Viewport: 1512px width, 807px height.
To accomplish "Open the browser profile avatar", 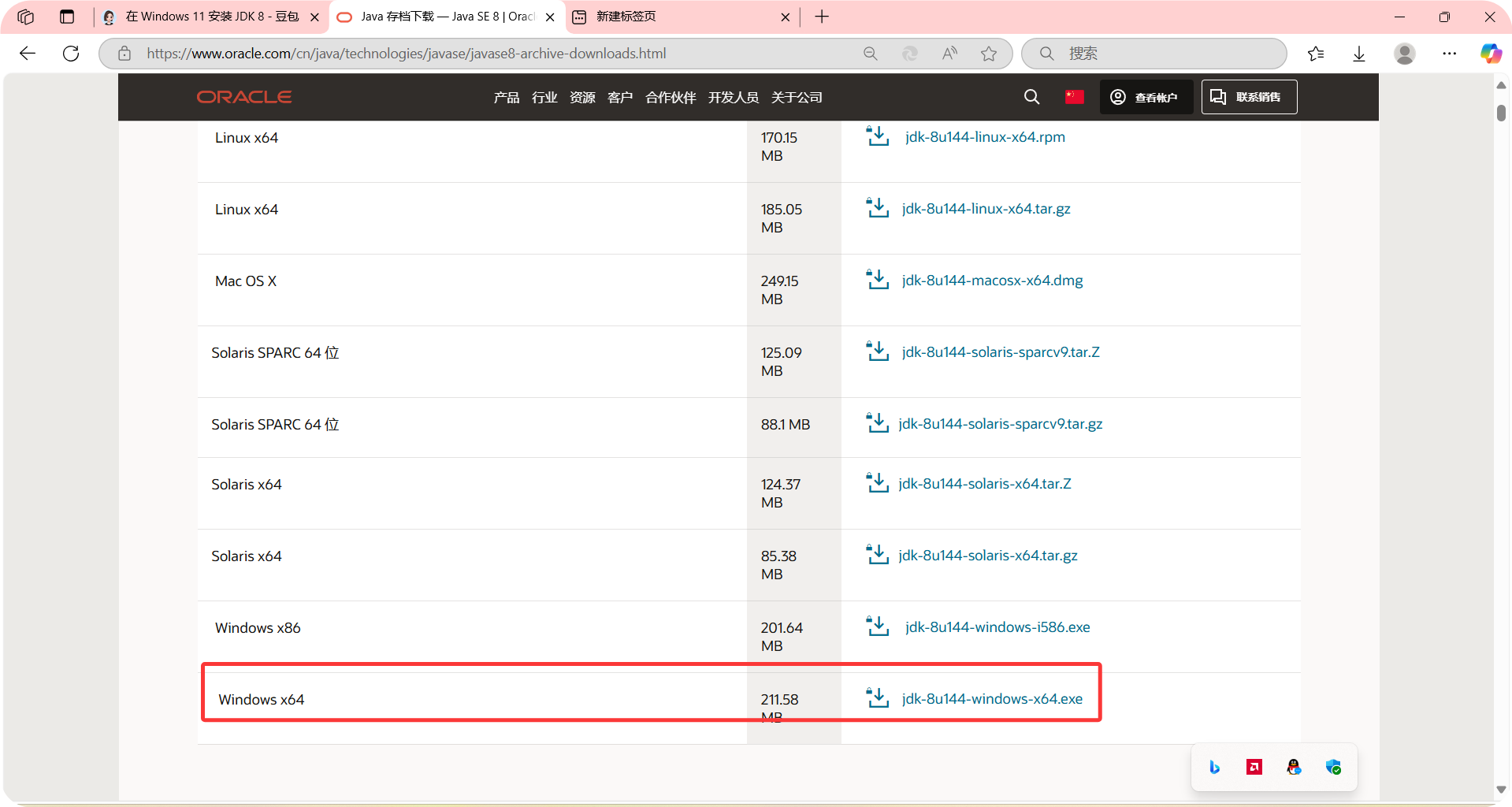I will pyautogui.click(x=1404, y=54).
